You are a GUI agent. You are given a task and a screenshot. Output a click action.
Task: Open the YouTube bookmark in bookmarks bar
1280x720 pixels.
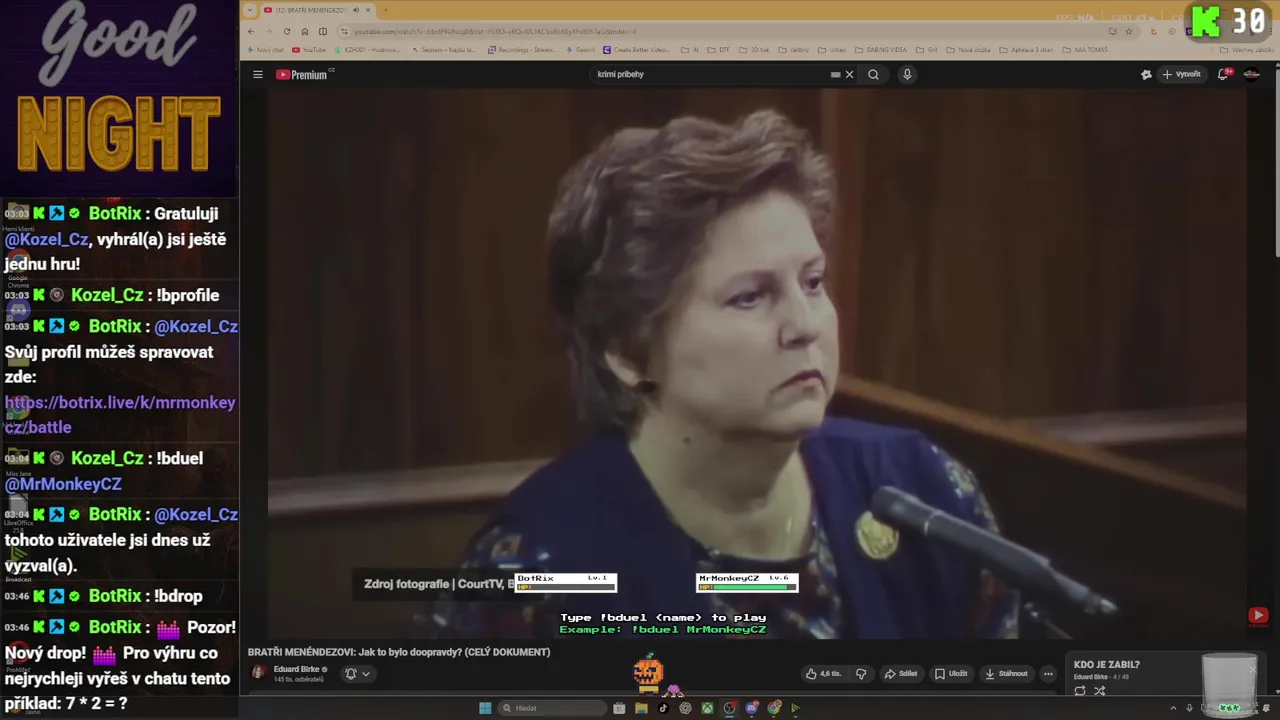tap(309, 50)
